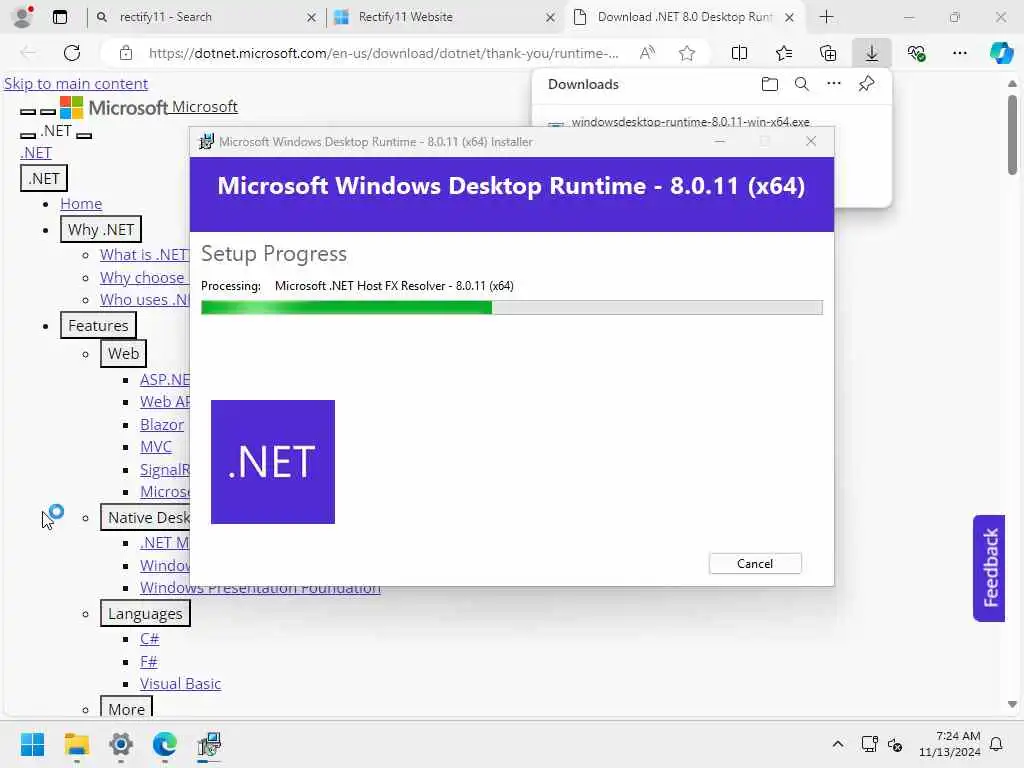The image size is (1024, 768).
Task: Minimize the runtime installer window
Action: coord(720,141)
